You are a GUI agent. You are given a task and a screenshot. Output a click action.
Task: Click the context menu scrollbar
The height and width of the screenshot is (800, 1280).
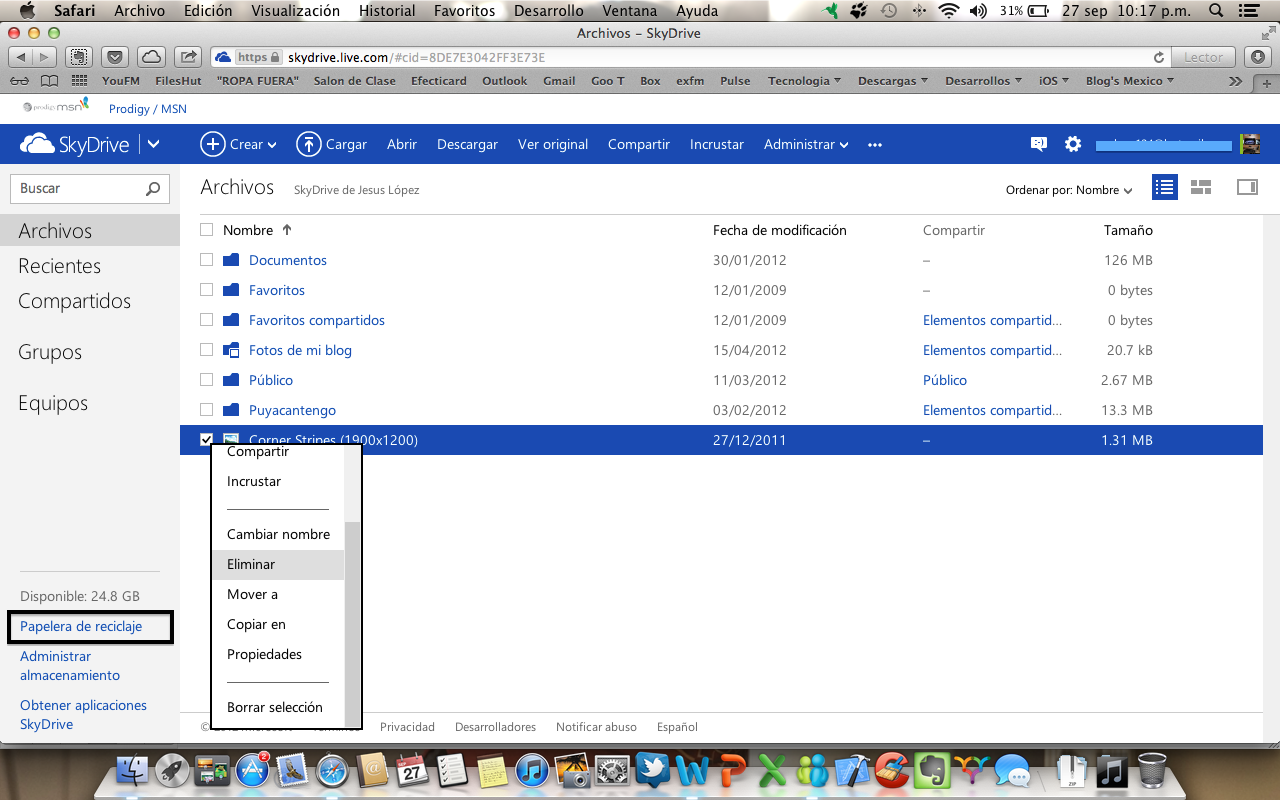point(351,620)
